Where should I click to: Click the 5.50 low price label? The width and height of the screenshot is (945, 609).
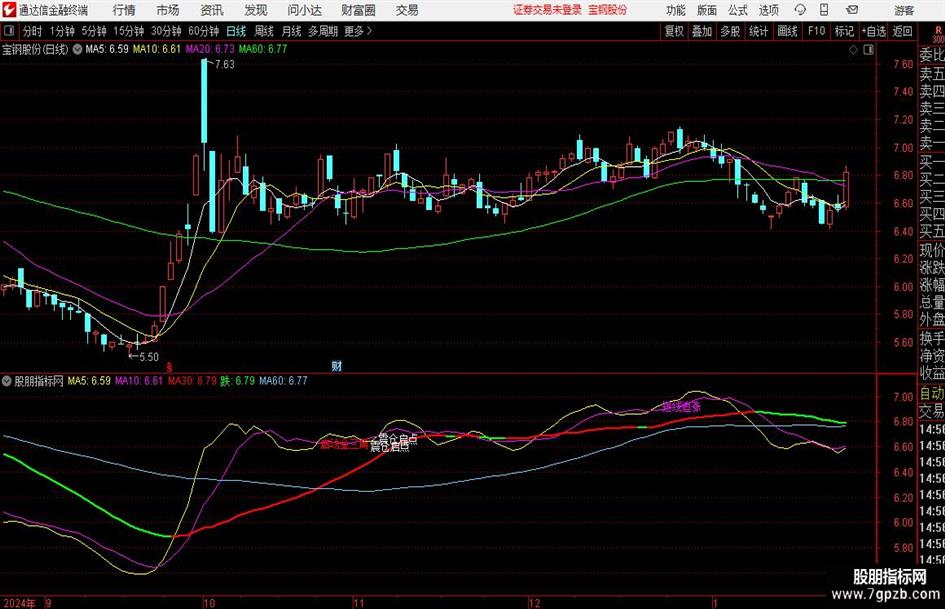(148, 357)
